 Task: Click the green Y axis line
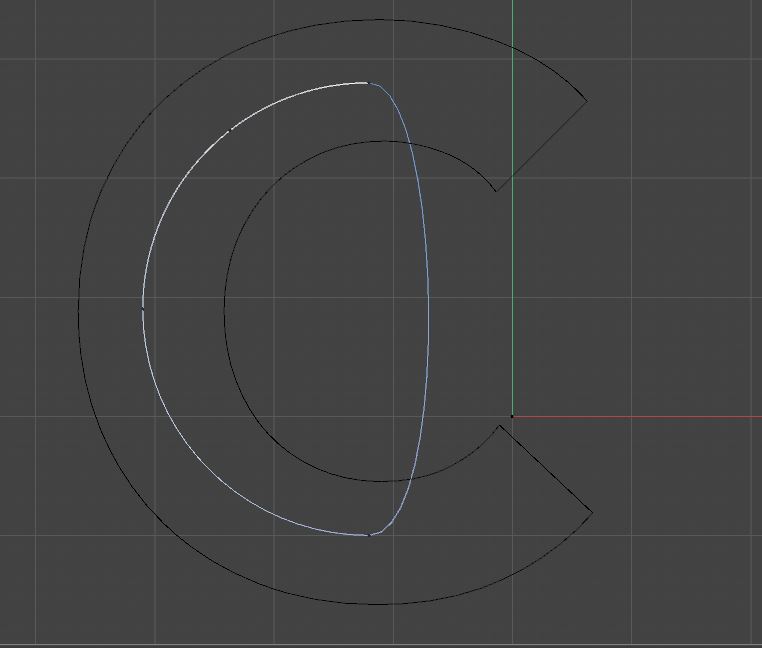512,209
